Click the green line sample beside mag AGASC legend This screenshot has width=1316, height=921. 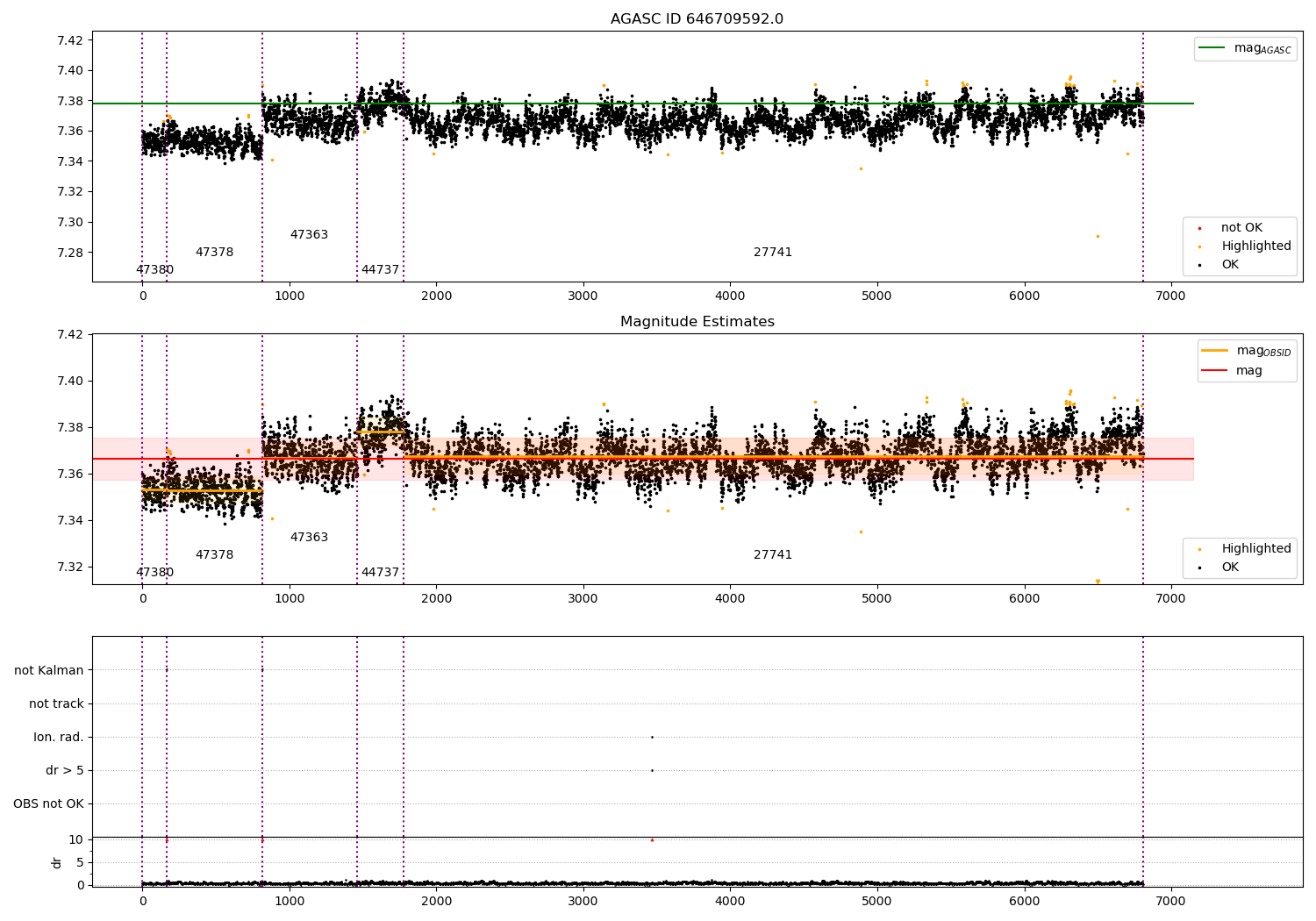1212,48
